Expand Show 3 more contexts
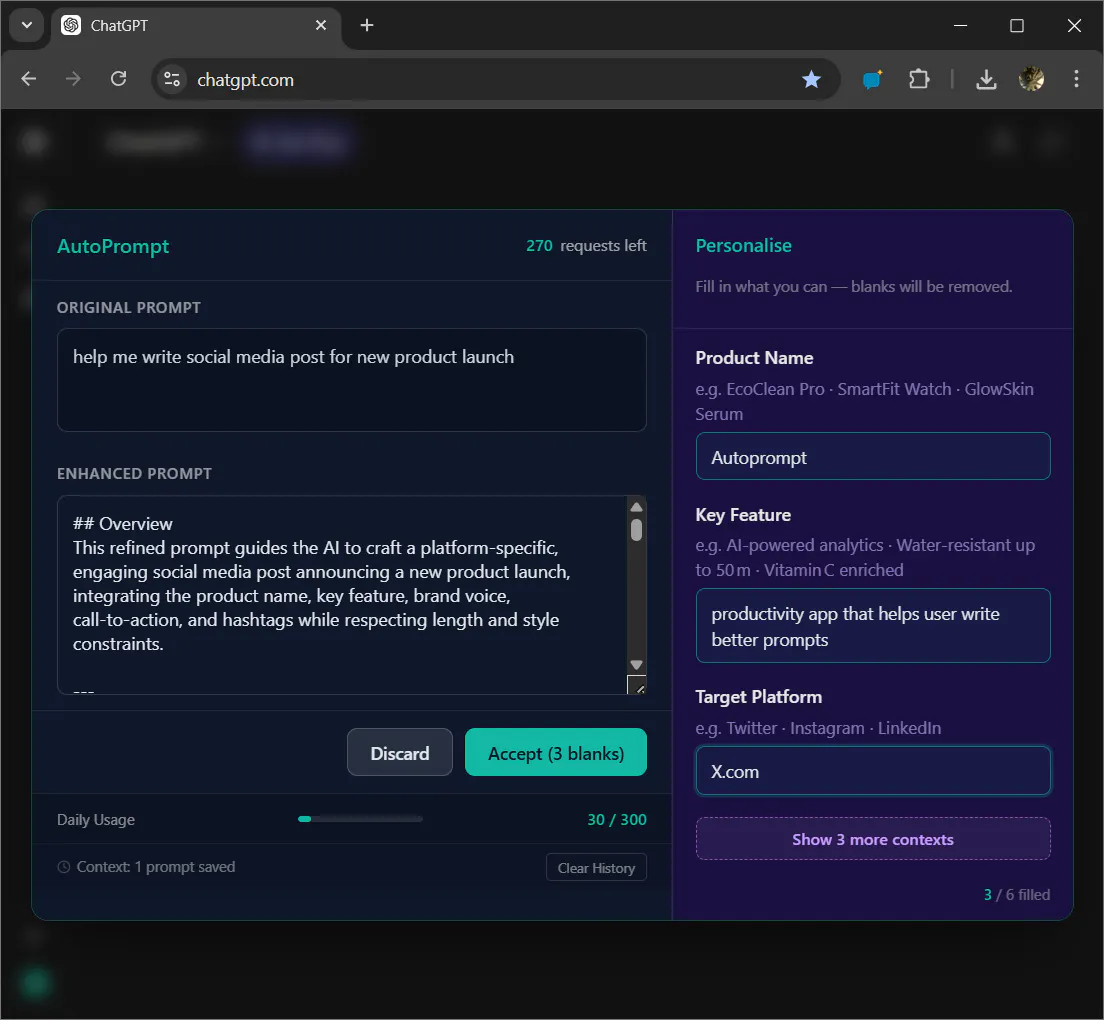1104x1020 pixels. coord(873,838)
